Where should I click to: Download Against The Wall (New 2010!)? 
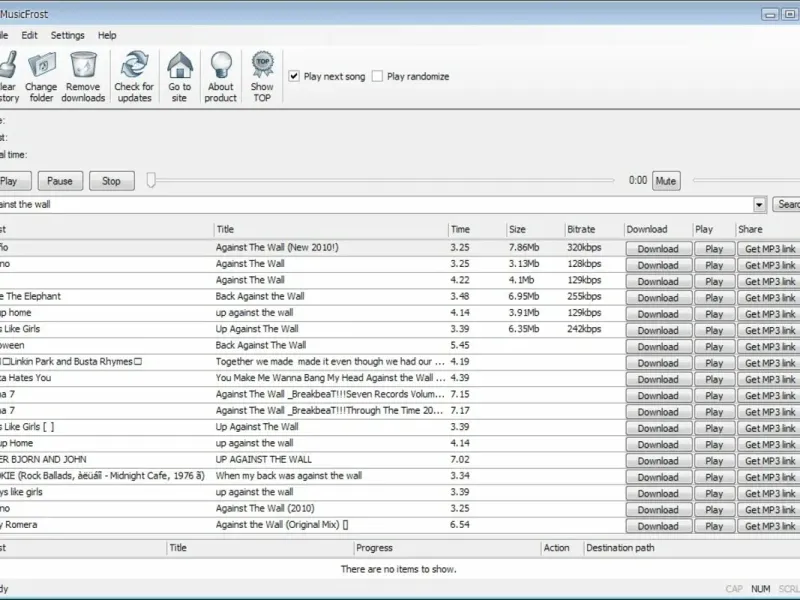tap(657, 249)
